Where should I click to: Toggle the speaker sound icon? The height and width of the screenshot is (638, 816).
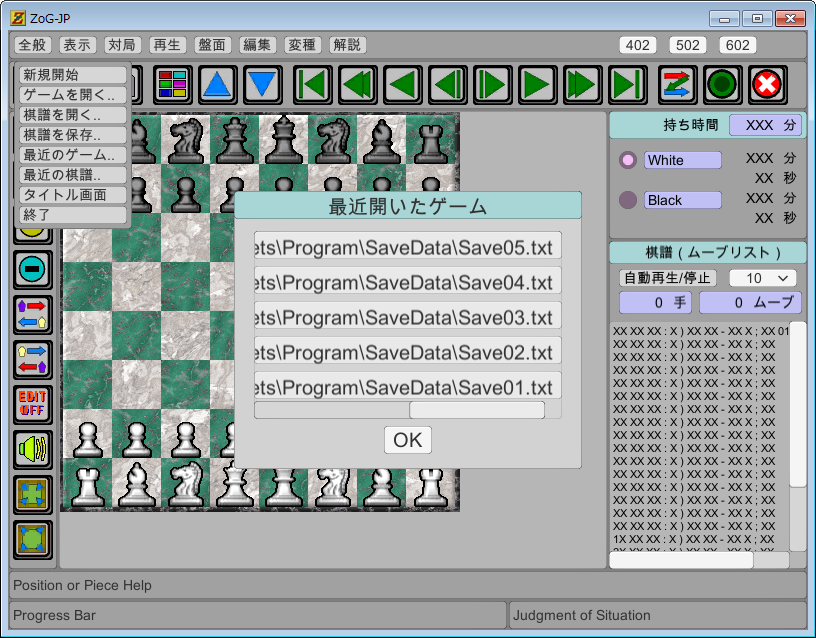point(32,449)
